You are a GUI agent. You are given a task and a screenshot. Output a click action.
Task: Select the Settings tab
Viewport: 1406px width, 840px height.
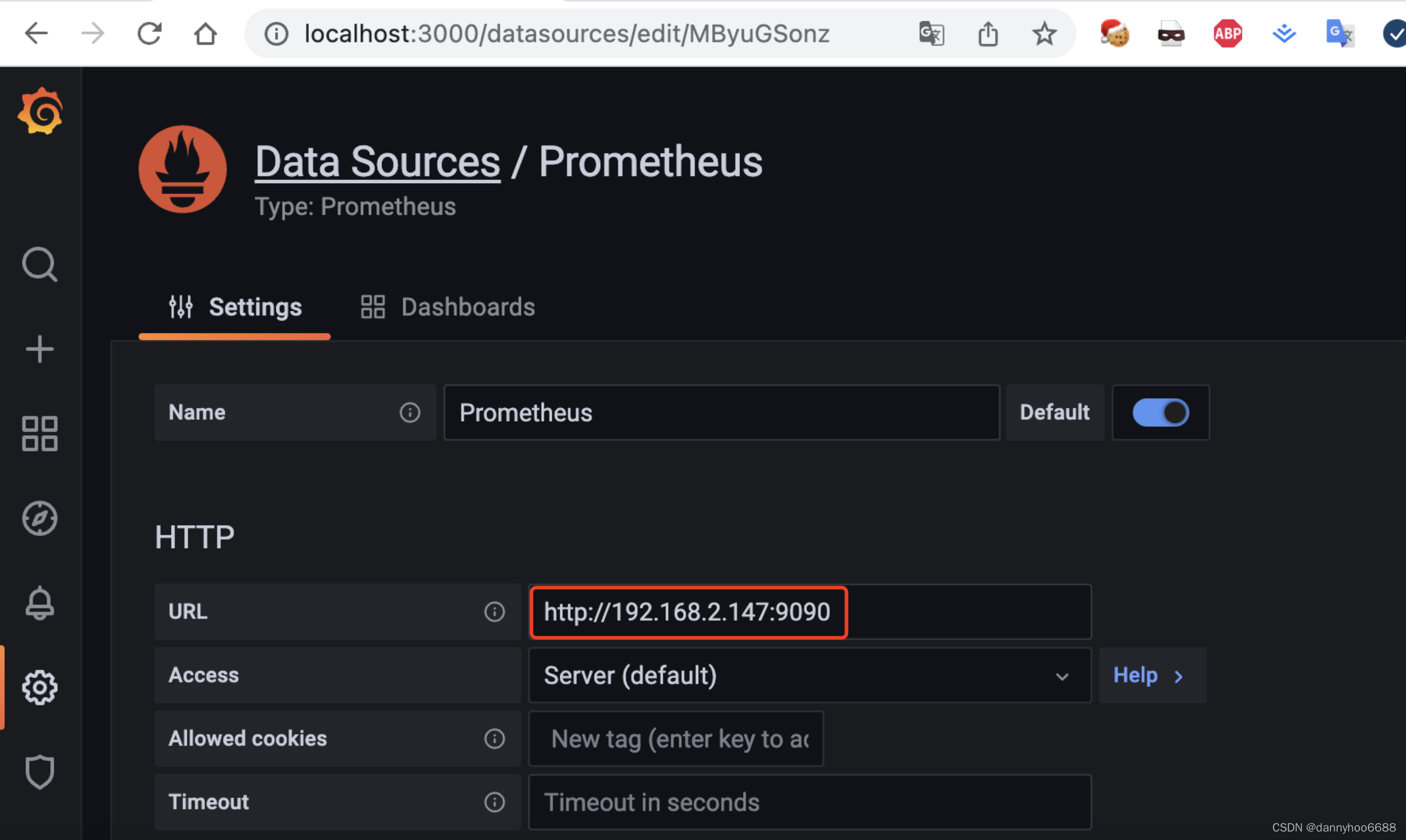coord(235,307)
